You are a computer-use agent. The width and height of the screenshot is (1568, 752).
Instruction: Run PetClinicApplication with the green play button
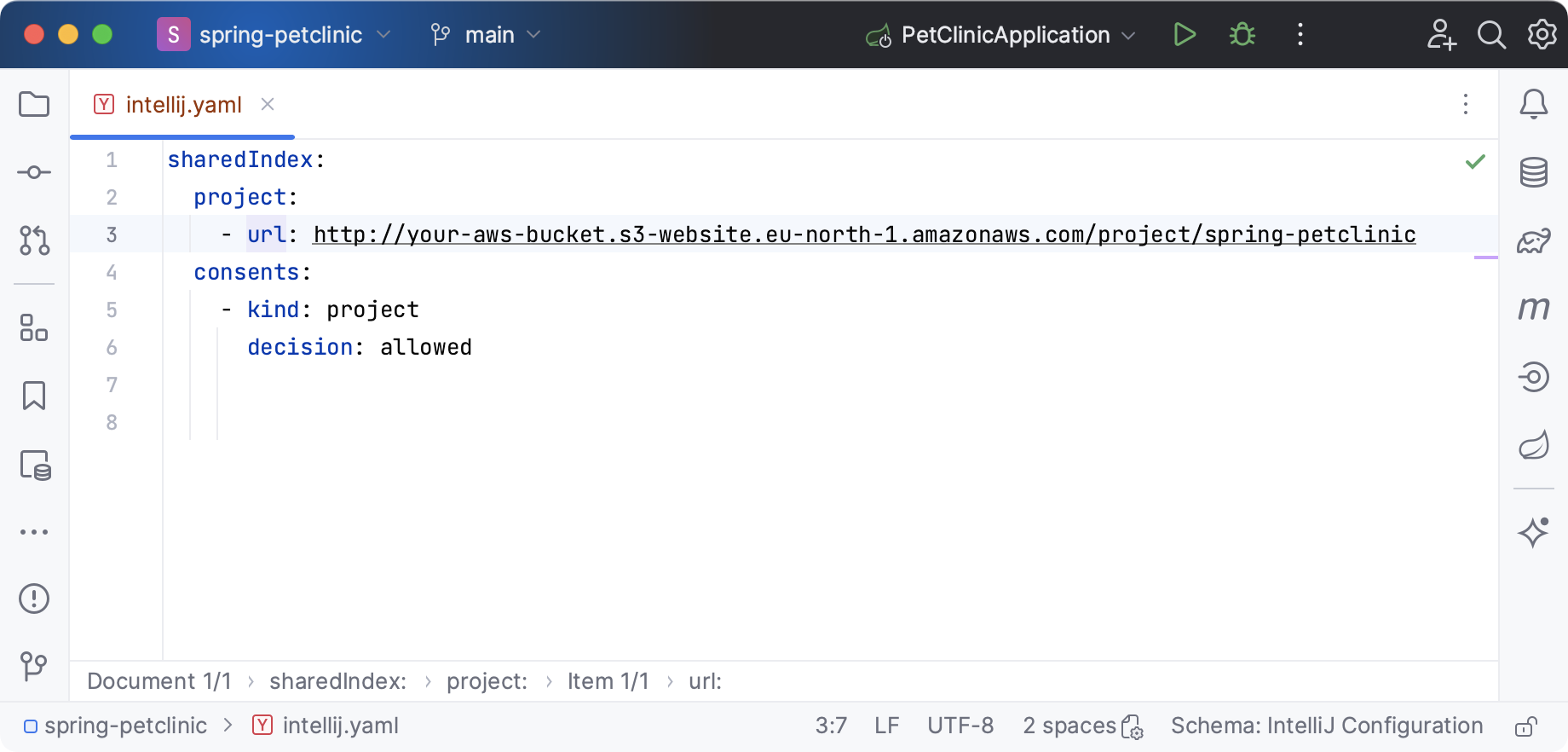coord(1185,35)
